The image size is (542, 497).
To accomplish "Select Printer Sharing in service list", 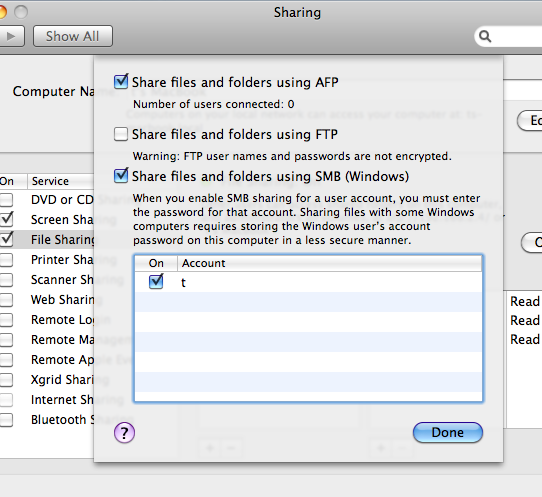I will (x=62, y=260).
